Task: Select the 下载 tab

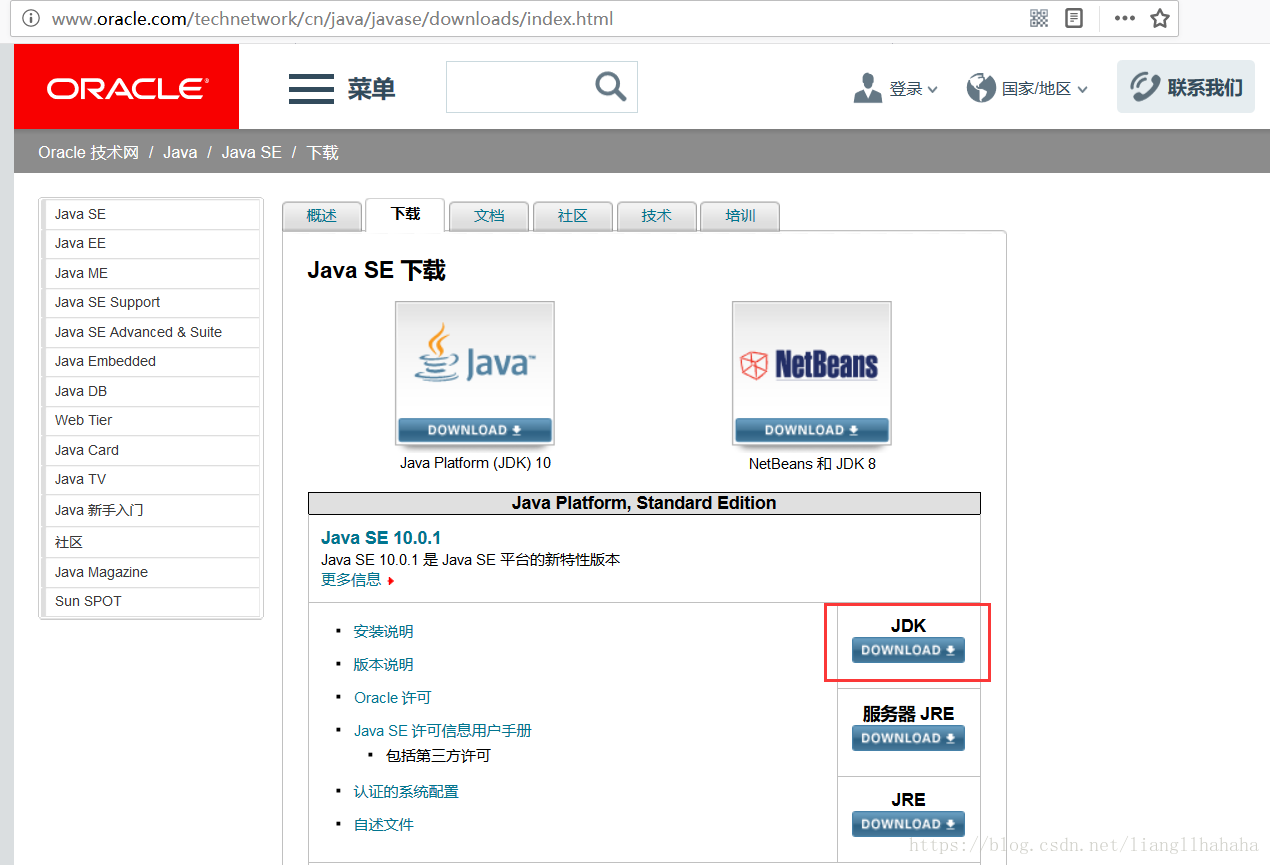Action: coord(405,214)
